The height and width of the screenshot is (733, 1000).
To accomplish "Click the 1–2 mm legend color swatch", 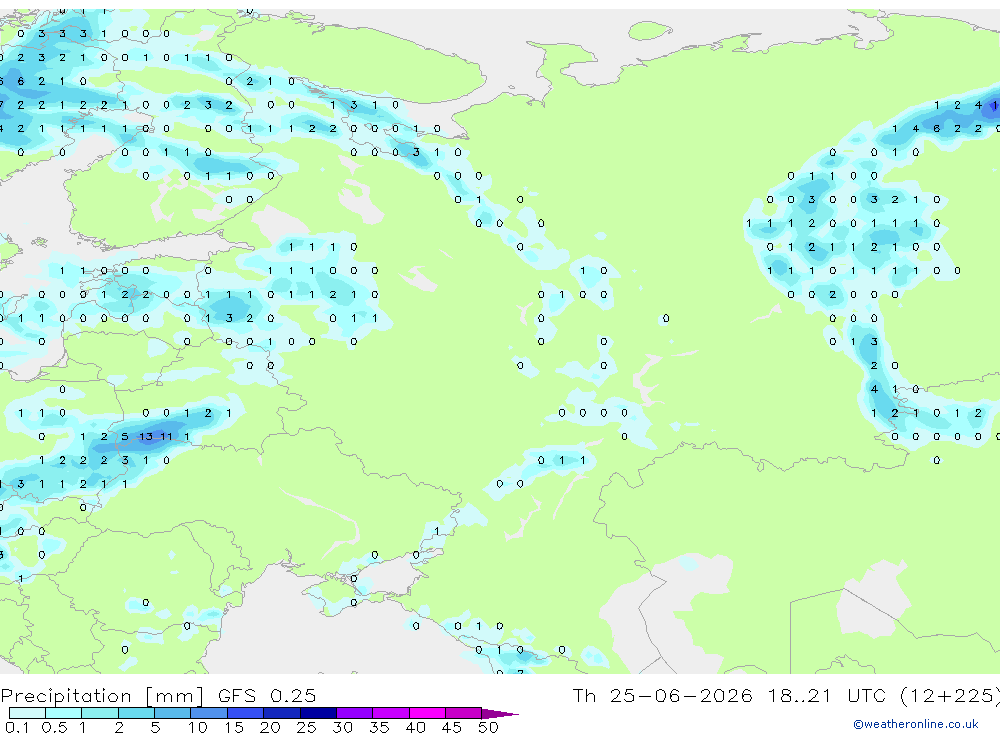I will click(x=100, y=713).
